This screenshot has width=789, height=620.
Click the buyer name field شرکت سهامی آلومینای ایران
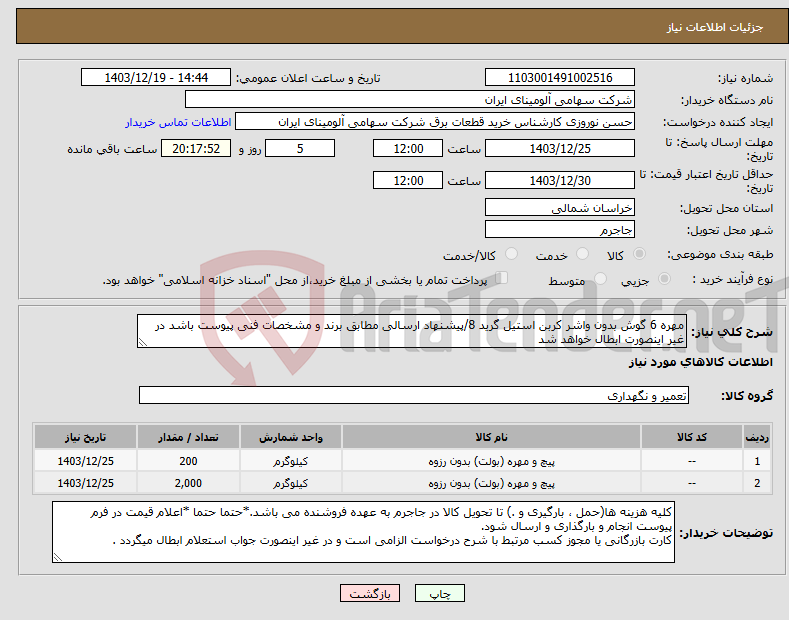[x=410, y=100]
